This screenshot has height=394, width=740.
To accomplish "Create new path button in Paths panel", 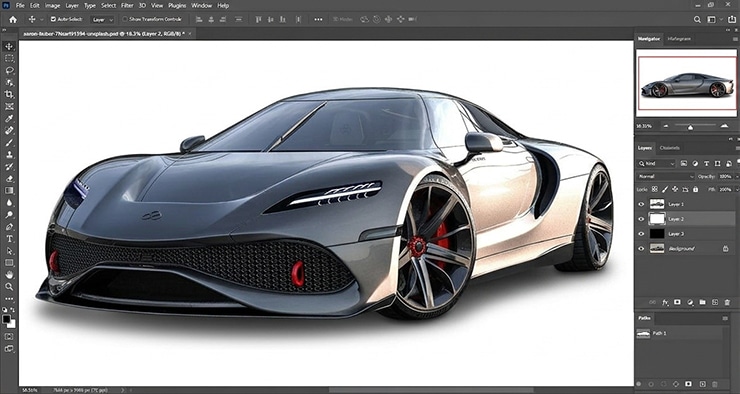I will pos(702,385).
